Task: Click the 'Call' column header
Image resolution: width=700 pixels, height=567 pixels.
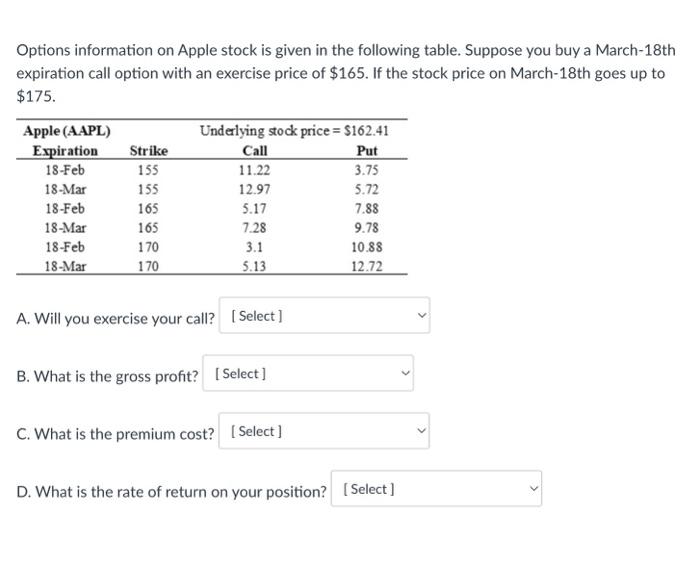Action: (x=255, y=151)
